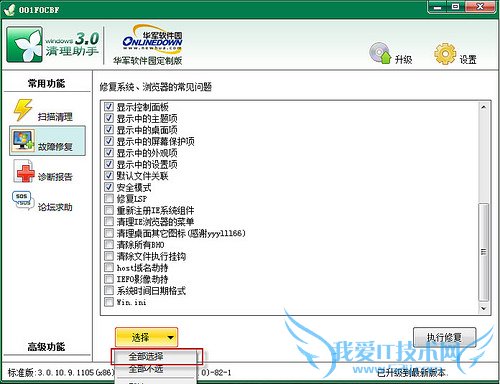Check the 修复LSP checkbox
This screenshot has width=500, height=384.
point(109,198)
